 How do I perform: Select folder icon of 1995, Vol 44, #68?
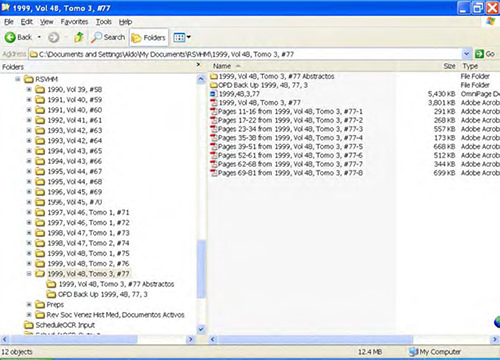tap(40, 182)
